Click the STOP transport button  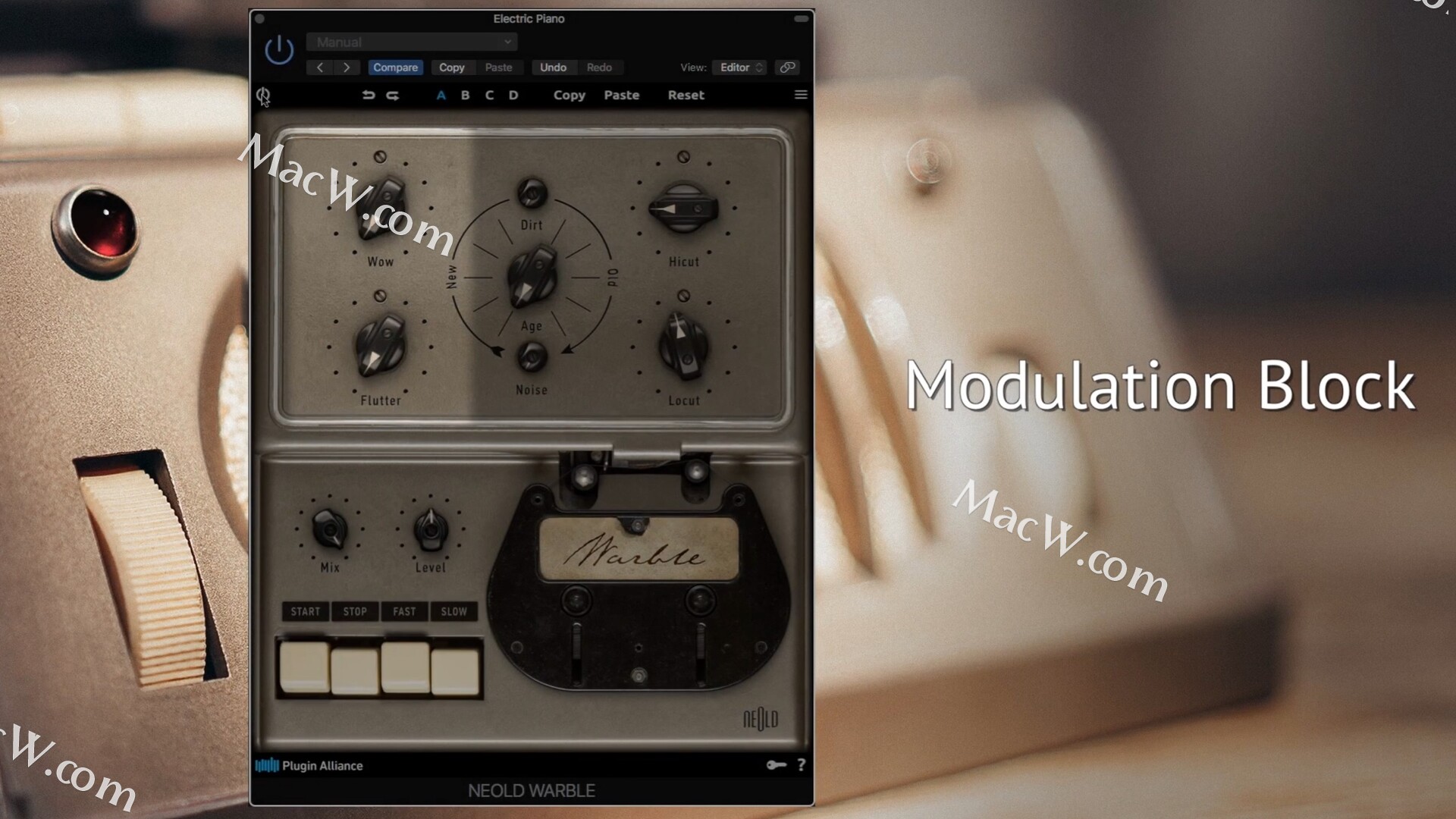(355, 611)
